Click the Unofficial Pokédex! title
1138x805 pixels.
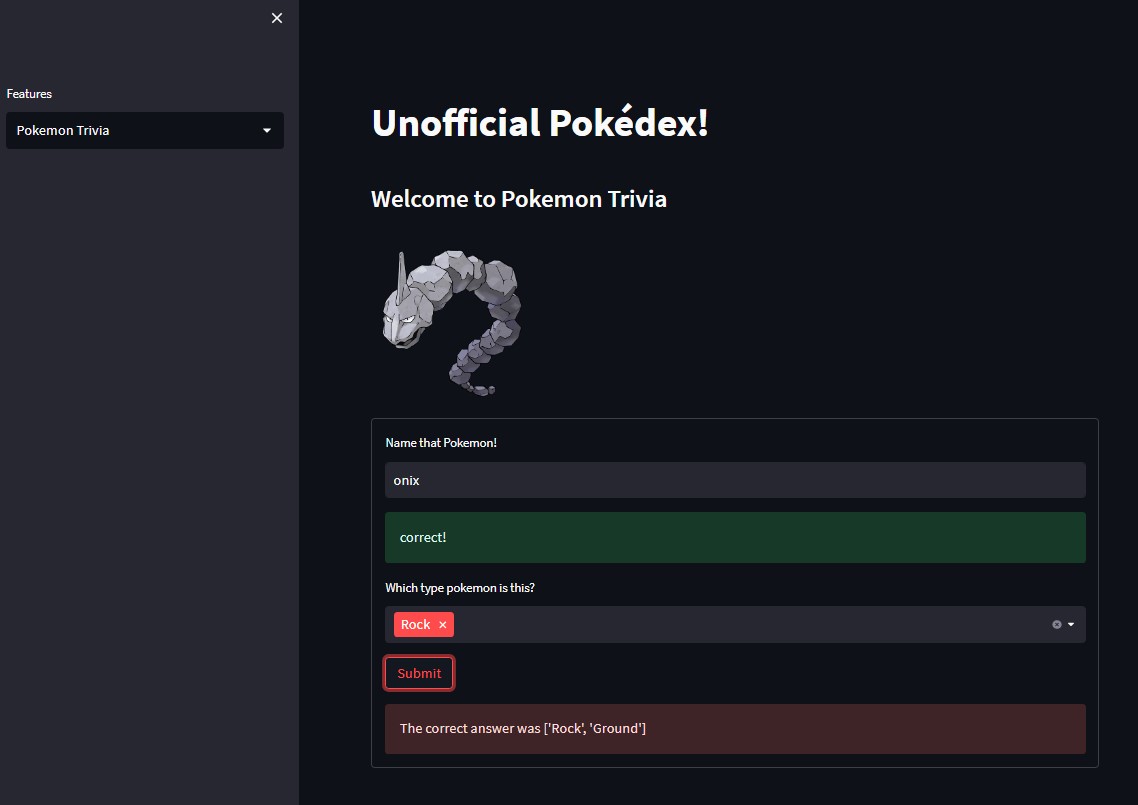point(540,123)
